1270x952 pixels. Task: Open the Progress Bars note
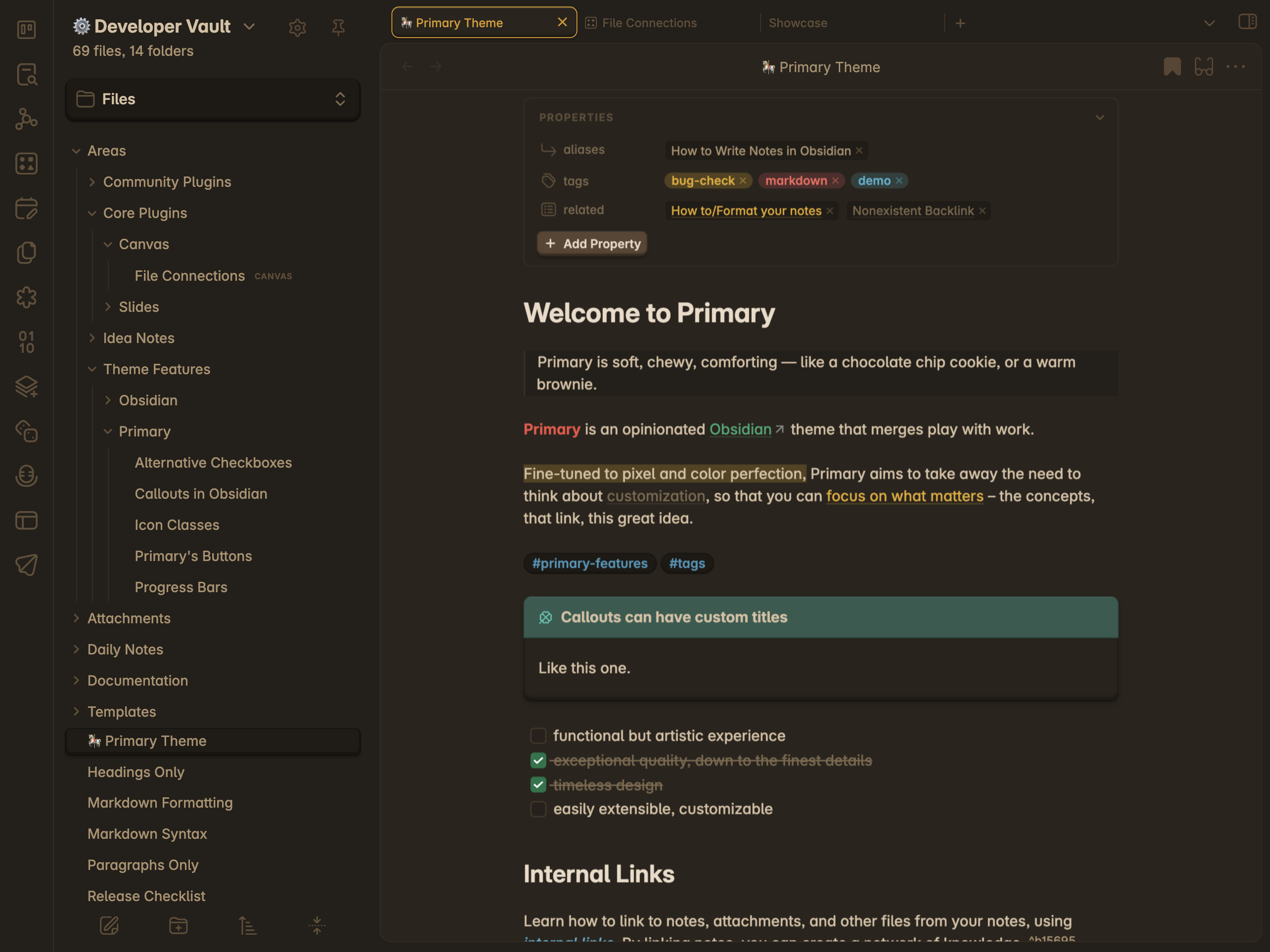pos(181,587)
